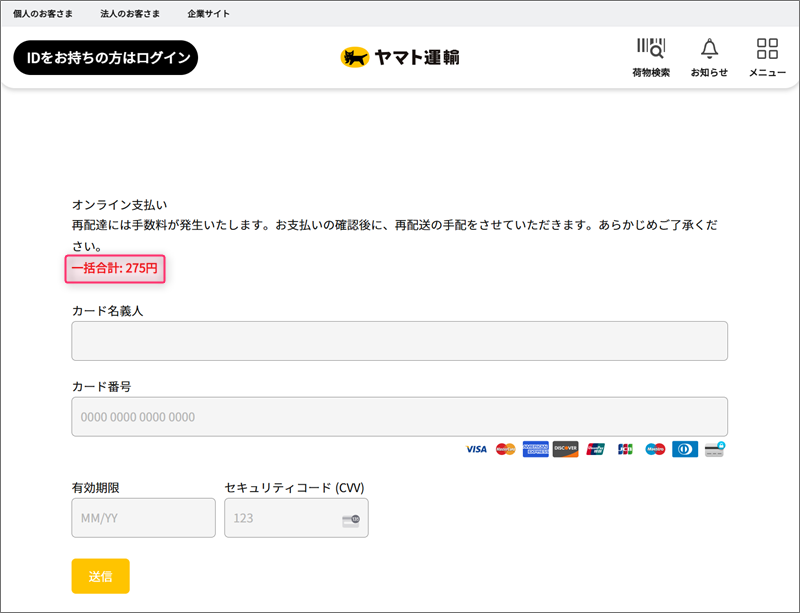Image resolution: width=800 pixels, height=613 pixels.
Task: Focus the カード番号 input field
Action: 399,417
